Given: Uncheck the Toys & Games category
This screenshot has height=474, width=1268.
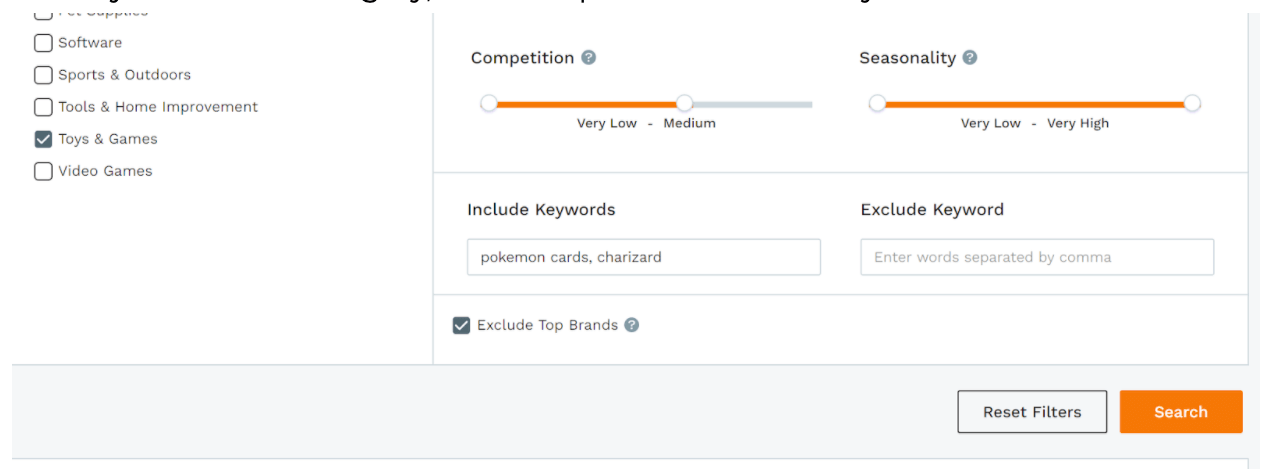Looking at the screenshot, I should 43,139.
